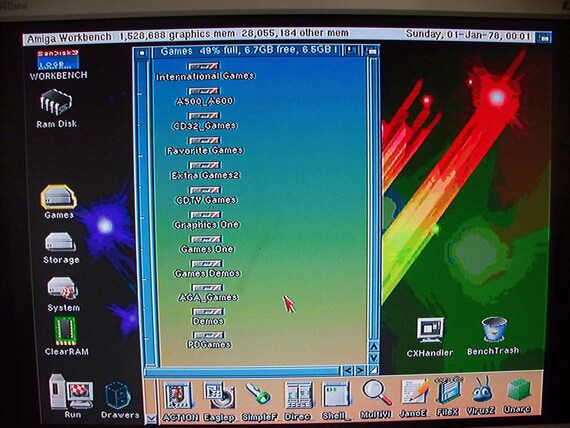Click the Amiga Workbench title bar text
The image size is (570, 428).
(69, 37)
